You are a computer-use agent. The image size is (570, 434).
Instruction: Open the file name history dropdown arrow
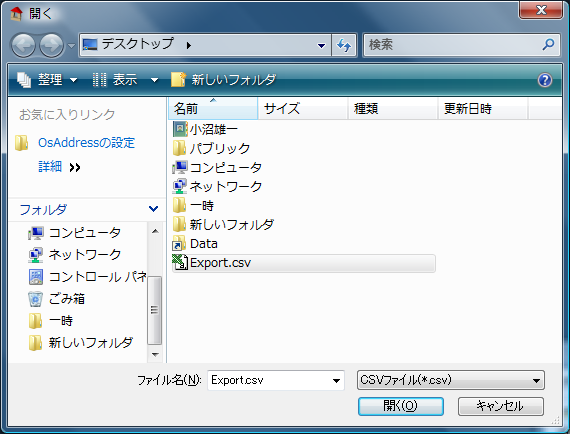[336, 381]
